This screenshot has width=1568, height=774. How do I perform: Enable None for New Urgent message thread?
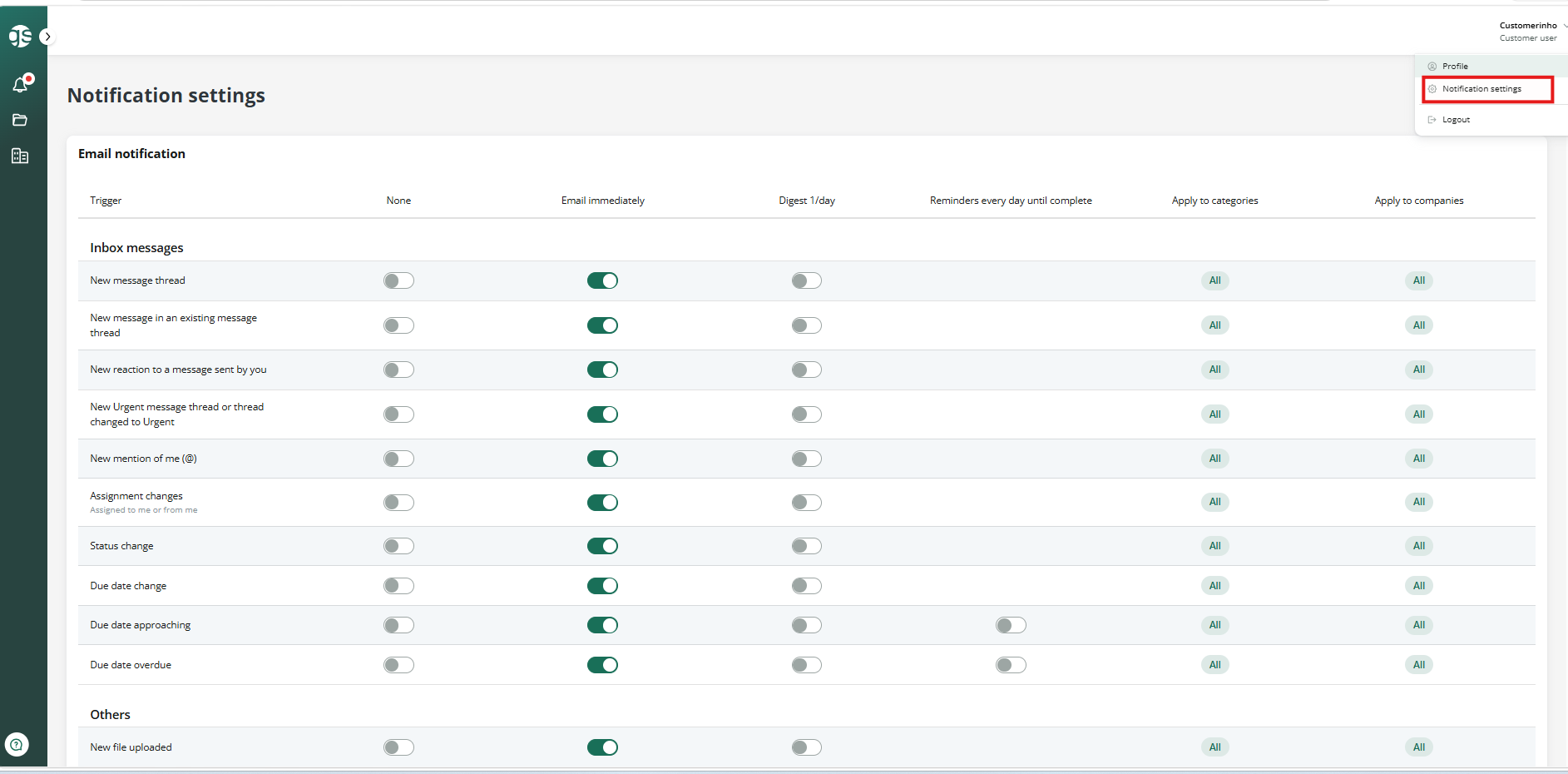[398, 414]
